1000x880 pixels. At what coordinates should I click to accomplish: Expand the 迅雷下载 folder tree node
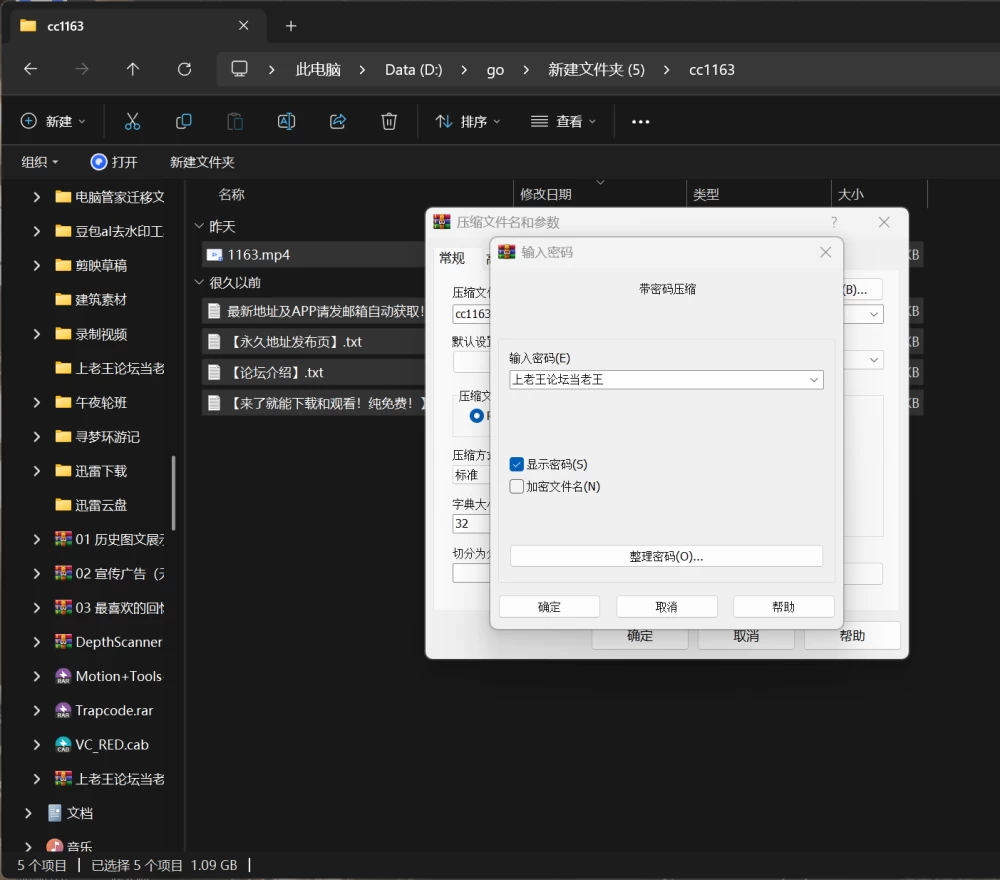[36, 471]
